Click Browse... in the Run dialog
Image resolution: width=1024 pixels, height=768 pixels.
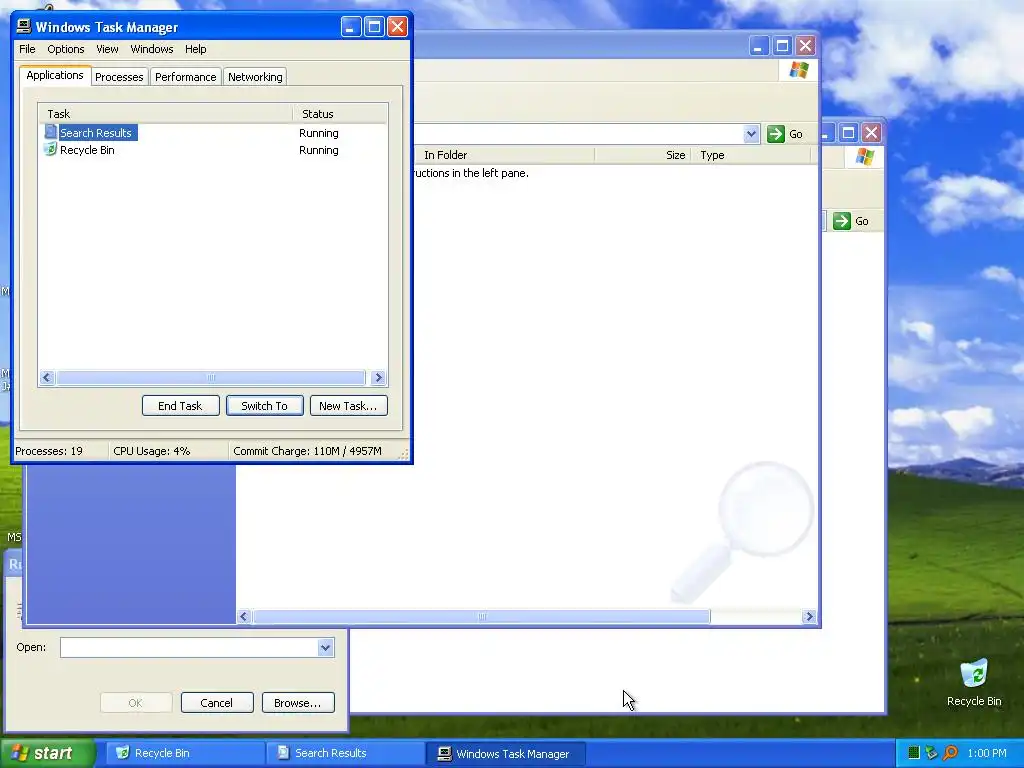tap(298, 703)
